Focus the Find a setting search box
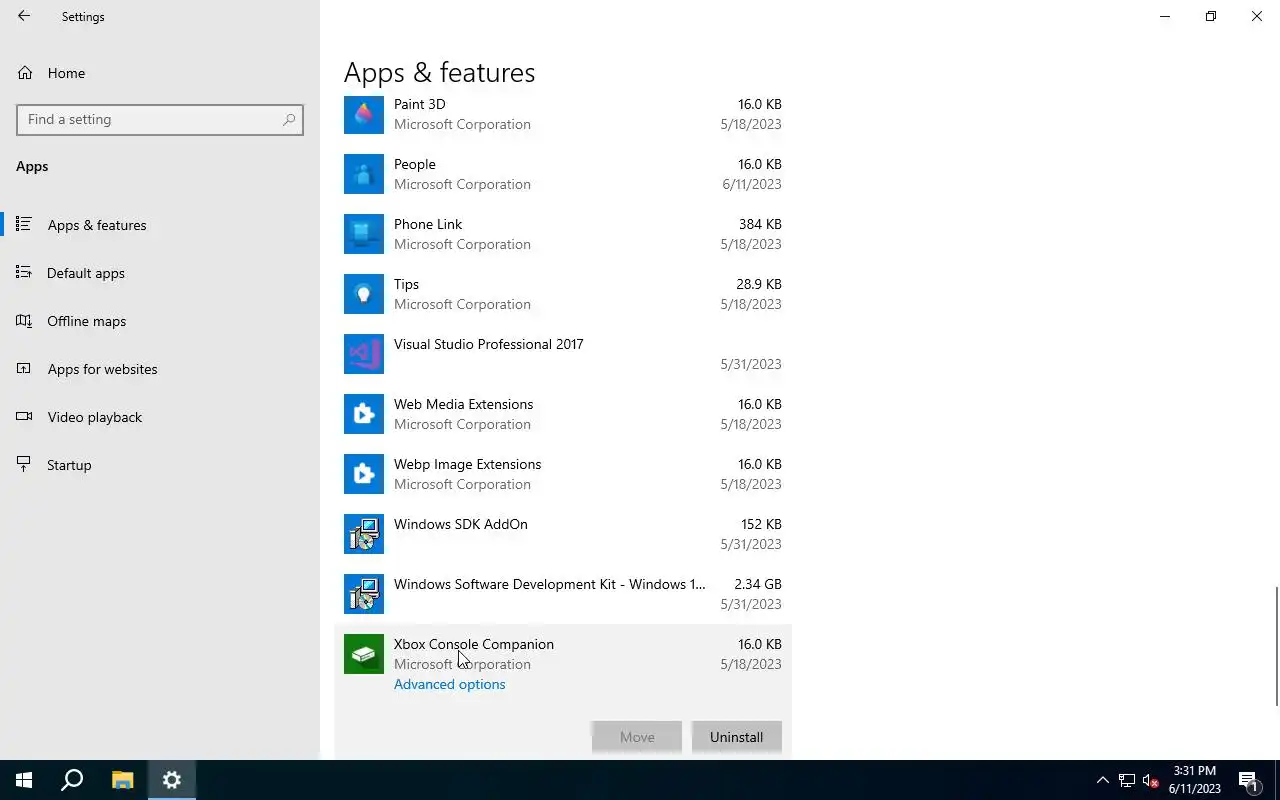 [160, 119]
